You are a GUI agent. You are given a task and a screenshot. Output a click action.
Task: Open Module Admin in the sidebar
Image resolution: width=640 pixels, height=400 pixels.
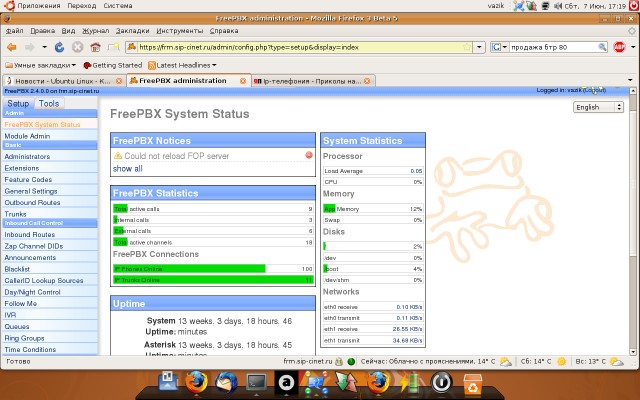[x=27, y=136]
